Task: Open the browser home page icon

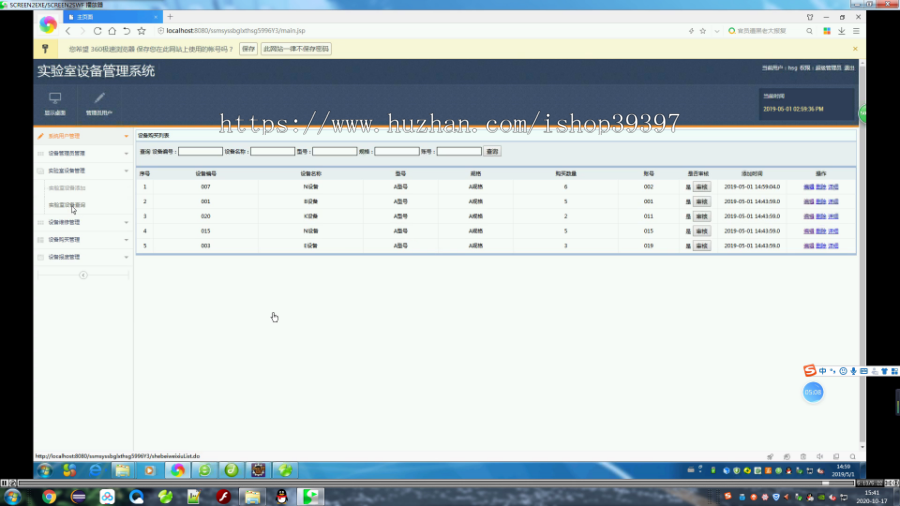Action: [x=112, y=31]
